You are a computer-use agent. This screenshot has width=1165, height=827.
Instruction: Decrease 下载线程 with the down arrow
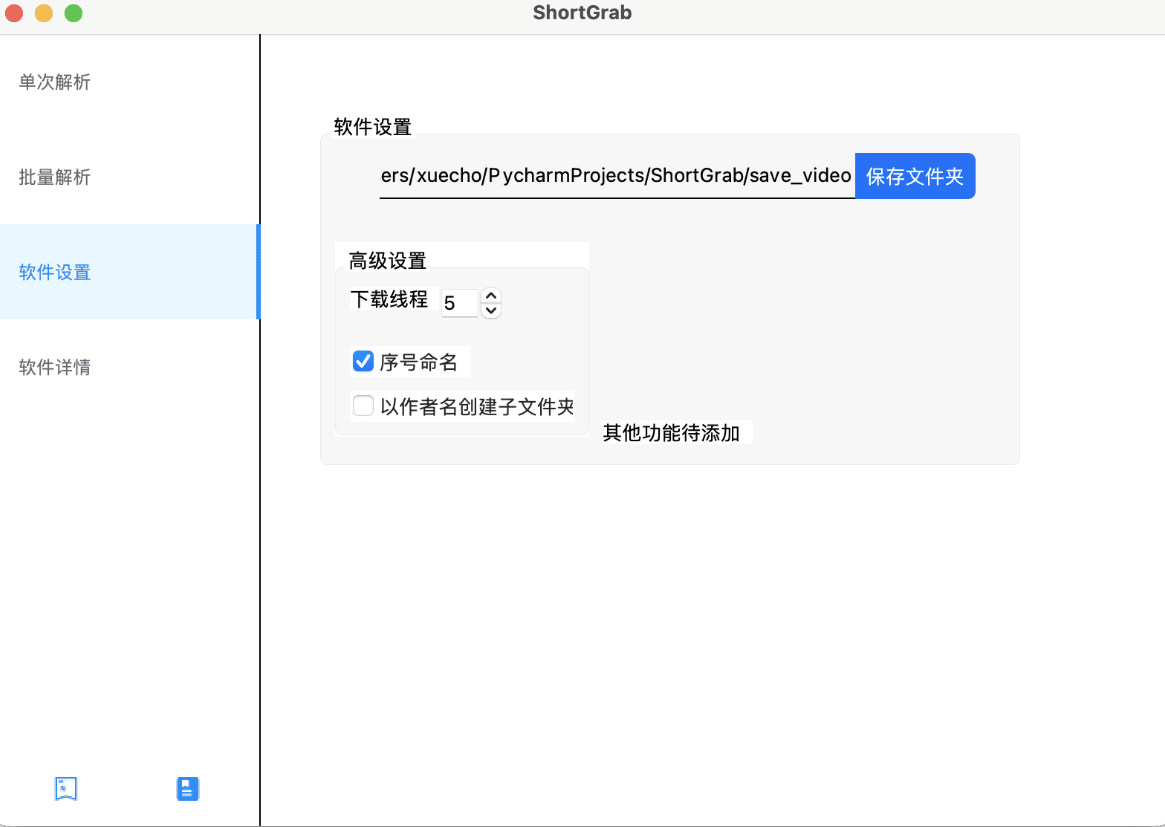point(490,310)
